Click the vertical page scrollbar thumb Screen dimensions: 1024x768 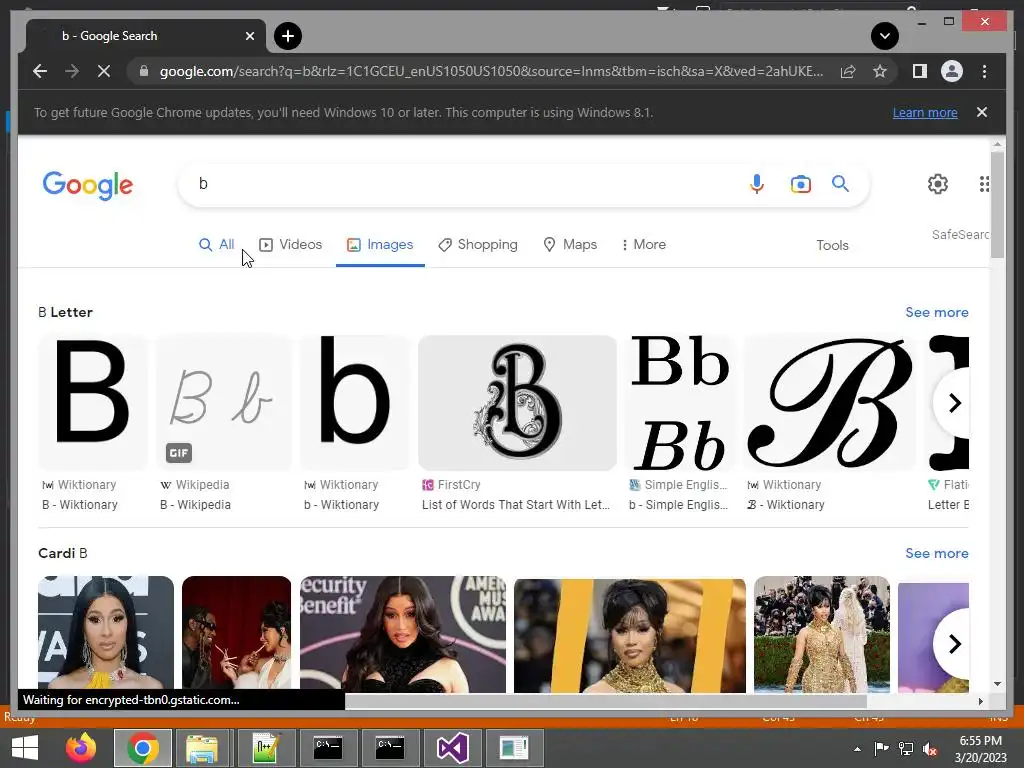pyautogui.click(x=997, y=204)
